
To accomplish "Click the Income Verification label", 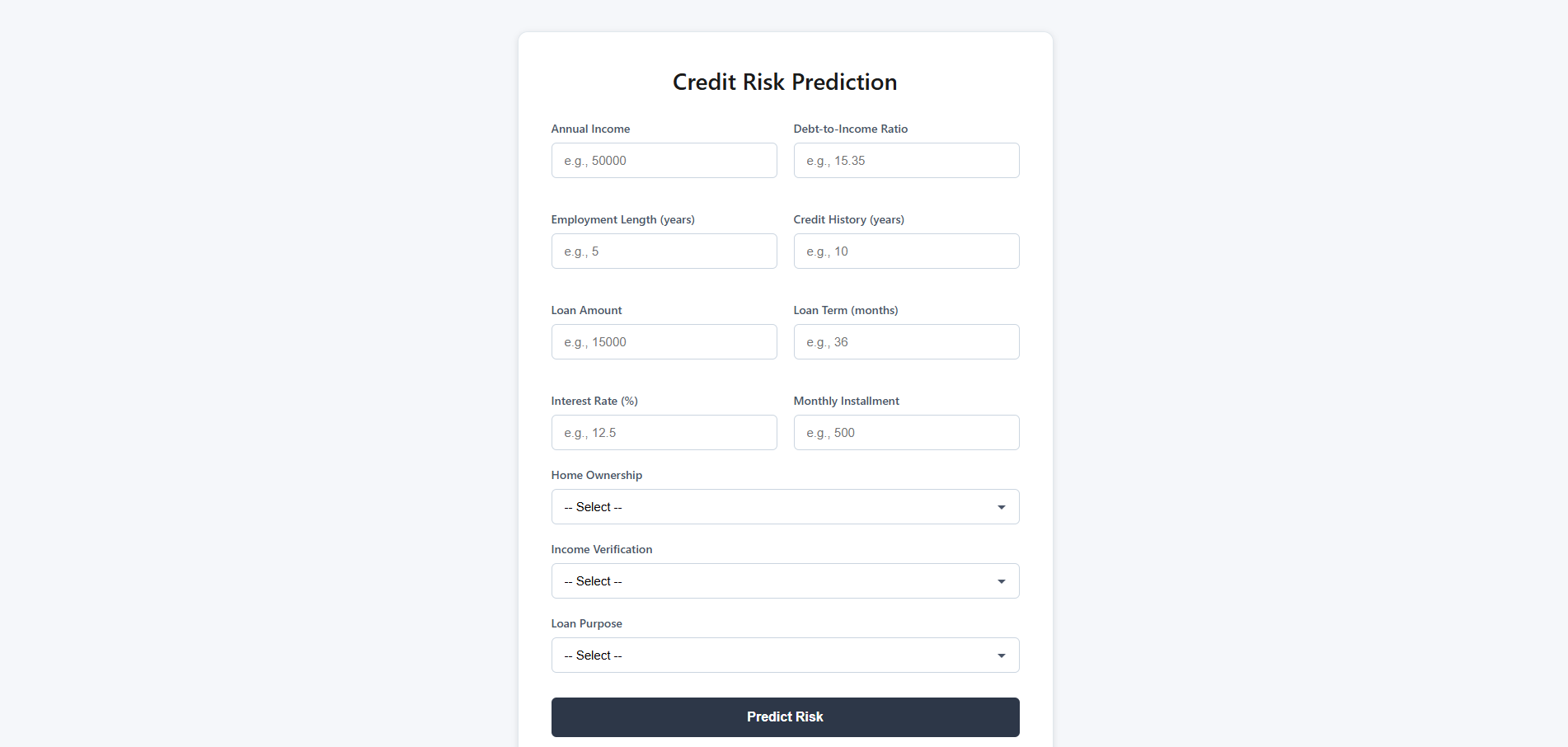I will point(601,549).
